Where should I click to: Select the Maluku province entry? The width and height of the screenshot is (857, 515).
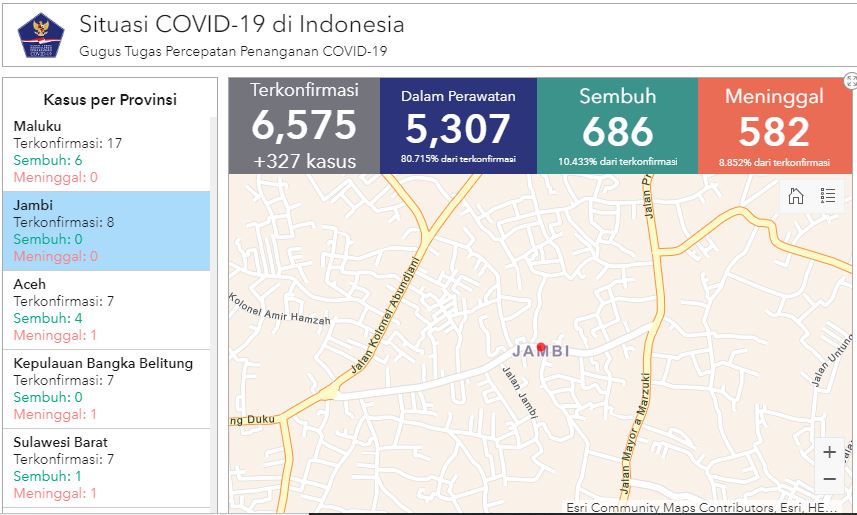point(107,152)
